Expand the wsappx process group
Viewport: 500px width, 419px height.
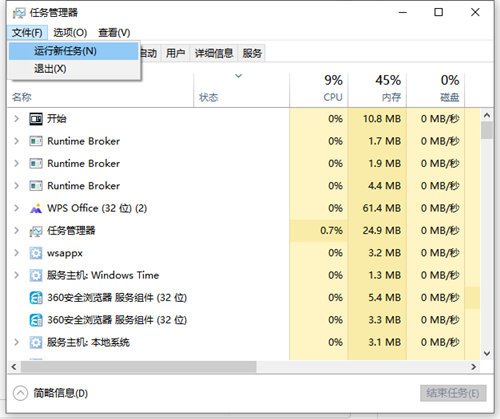[x=16, y=253]
